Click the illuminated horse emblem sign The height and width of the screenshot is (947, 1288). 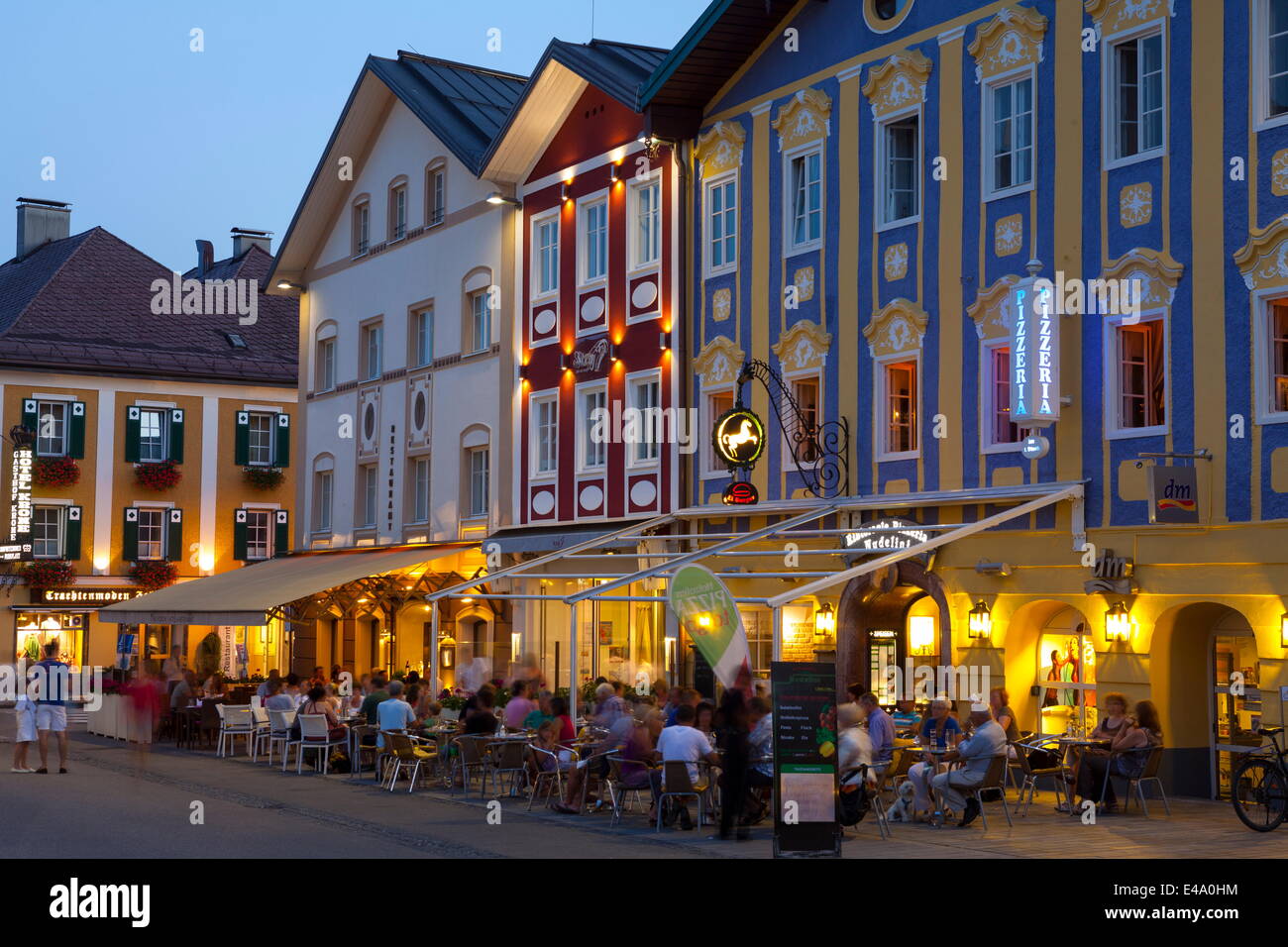(738, 438)
